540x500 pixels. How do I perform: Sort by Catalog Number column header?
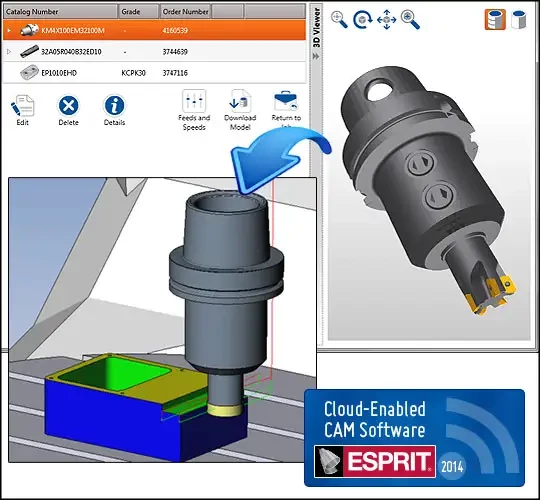tap(60, 12)
